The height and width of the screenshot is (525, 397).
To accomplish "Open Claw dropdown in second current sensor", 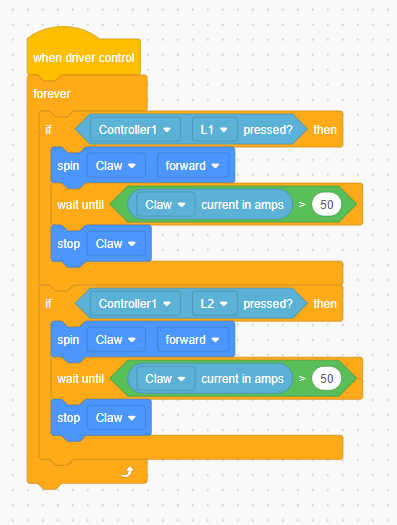I will point(166,379).
